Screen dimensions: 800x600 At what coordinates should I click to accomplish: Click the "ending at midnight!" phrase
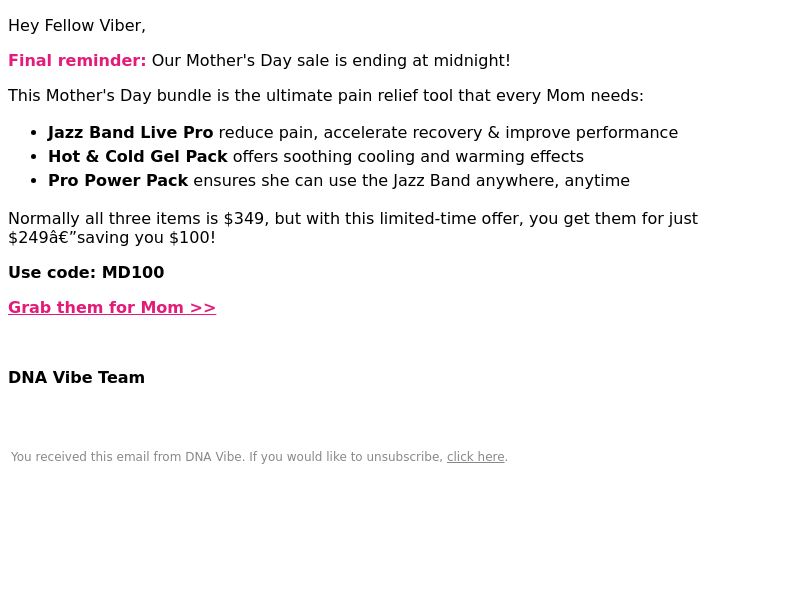click(431, 60)
